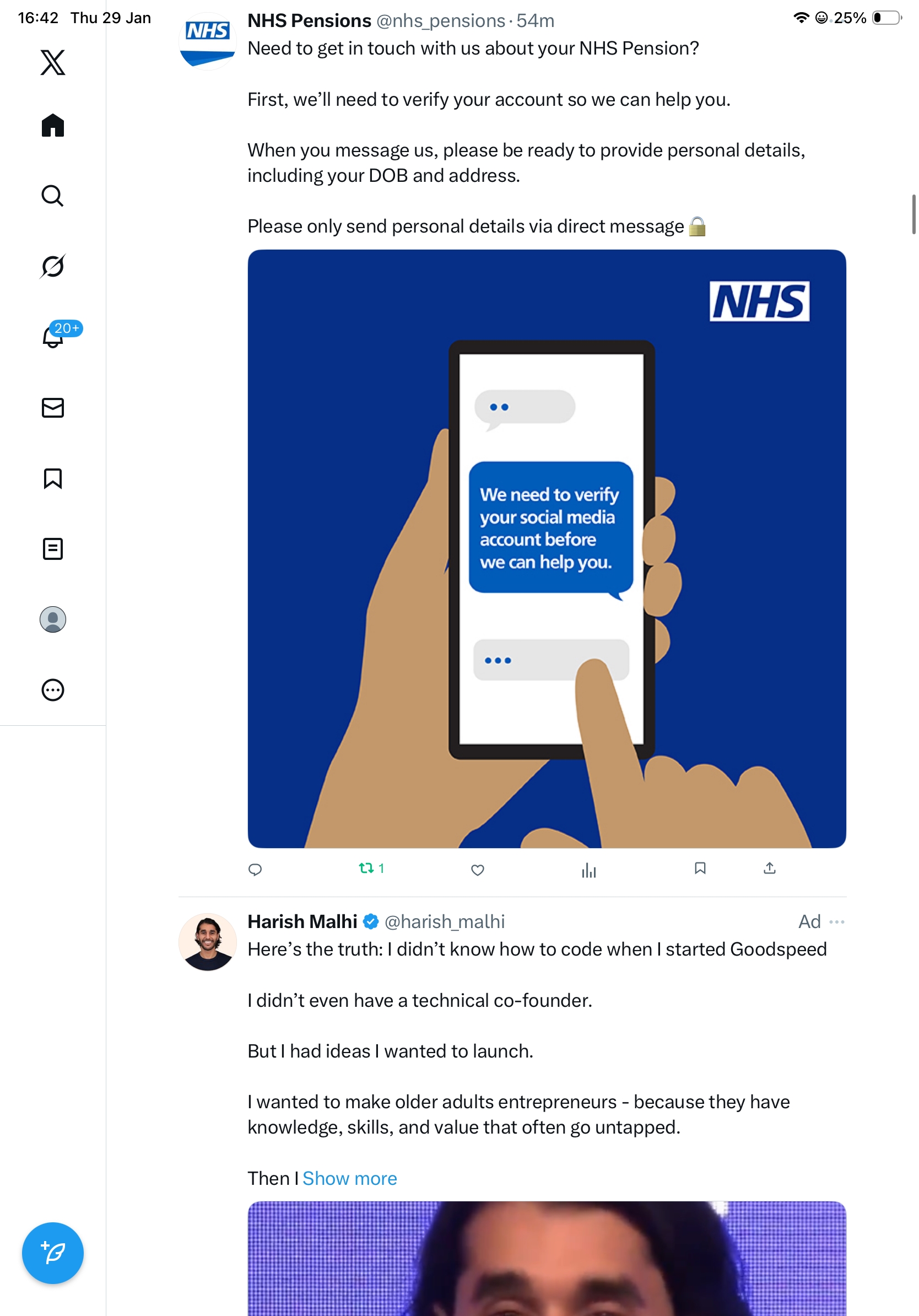Open your profile avatar in sidebar
Image resolution: width=919 pixels, height=1316 pixels.
53,619
